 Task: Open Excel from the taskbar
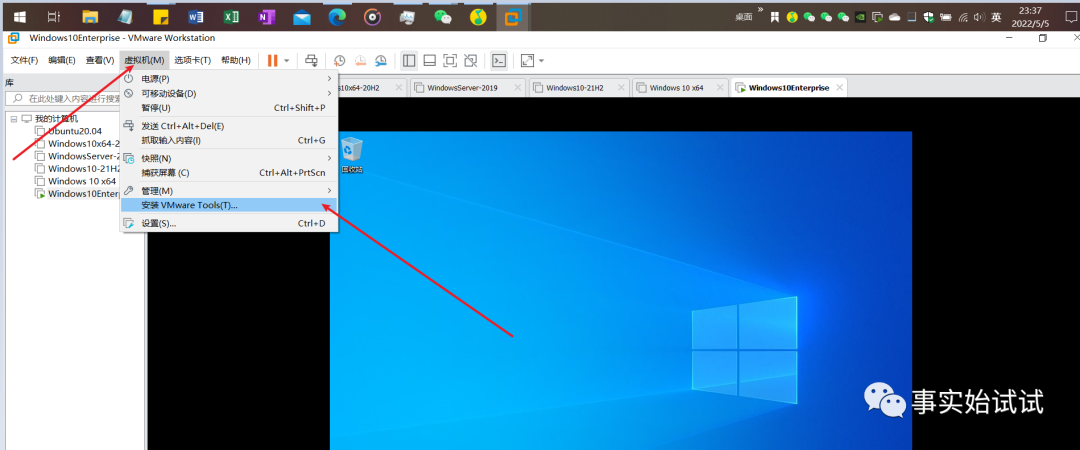231,16
